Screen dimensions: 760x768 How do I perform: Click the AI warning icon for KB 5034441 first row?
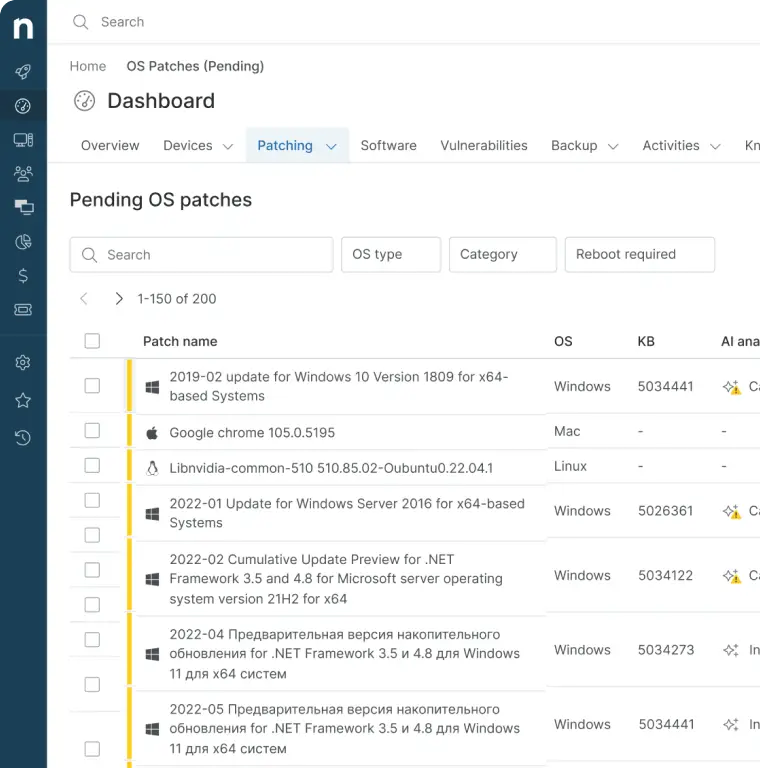[x=732, y=387]
